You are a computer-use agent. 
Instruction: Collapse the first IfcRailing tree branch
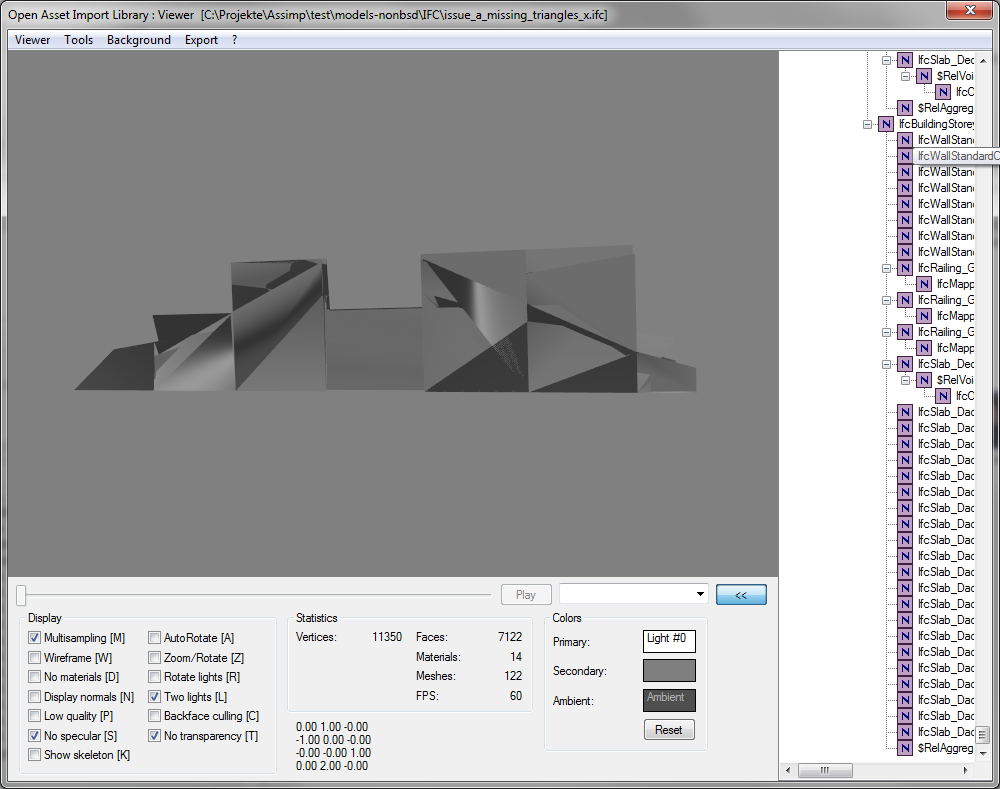click(887, 268)
